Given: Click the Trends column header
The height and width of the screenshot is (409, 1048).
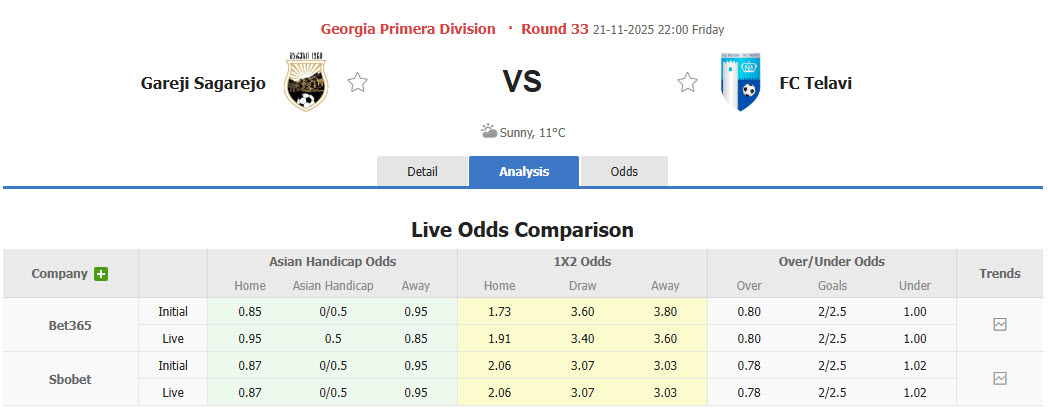Looking at the screenshot, I should tap(1000, 273).
